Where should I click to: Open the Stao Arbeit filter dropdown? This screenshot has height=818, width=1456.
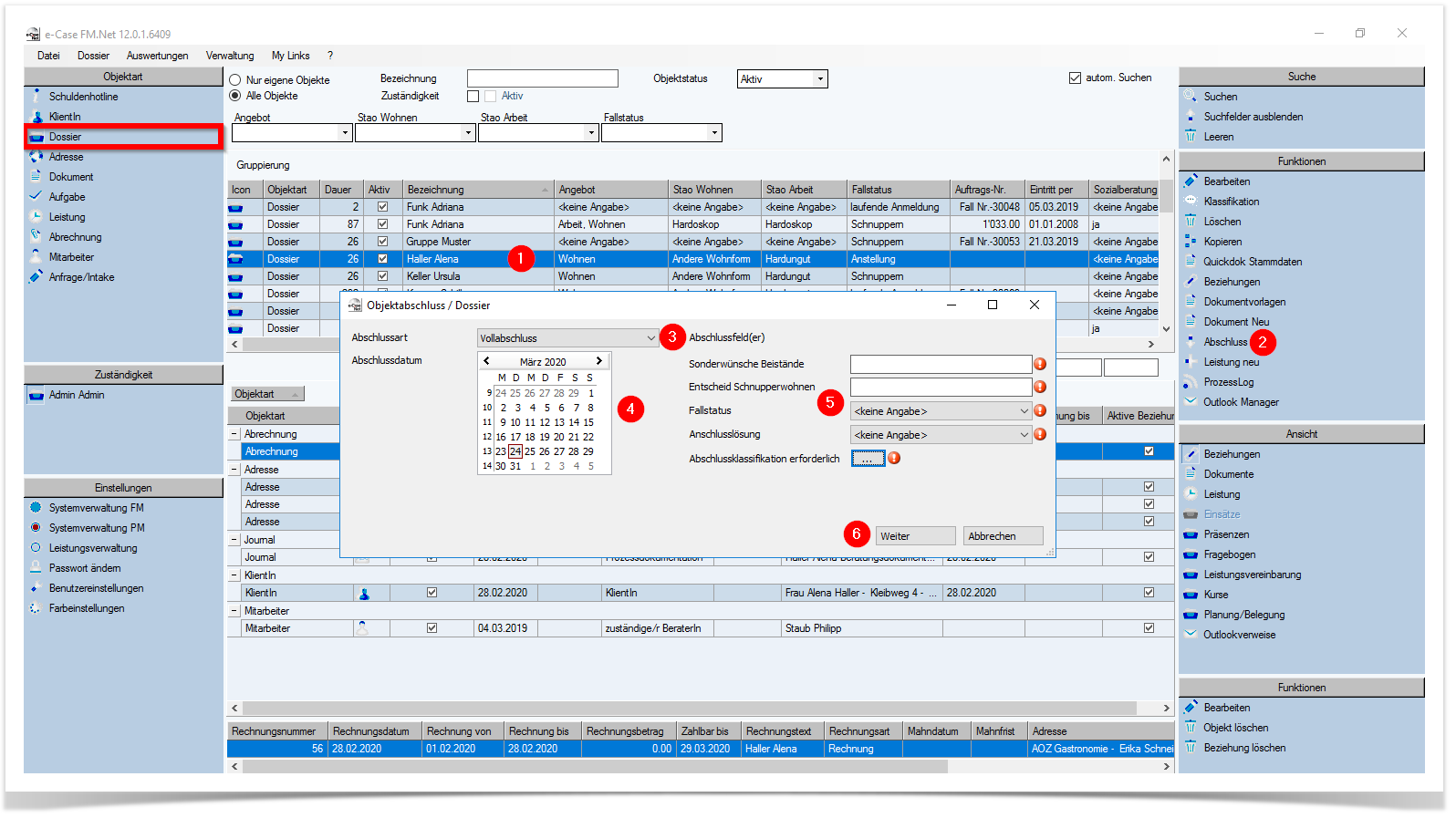(x=591, y=133)
